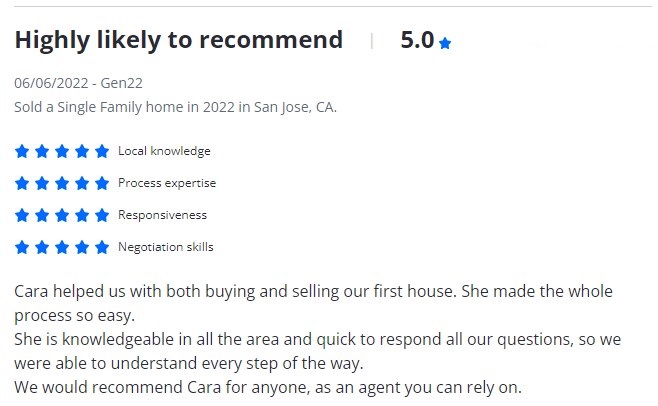
Task: Click fourth star of Negotiation skills rating
Action: (82, 247)
